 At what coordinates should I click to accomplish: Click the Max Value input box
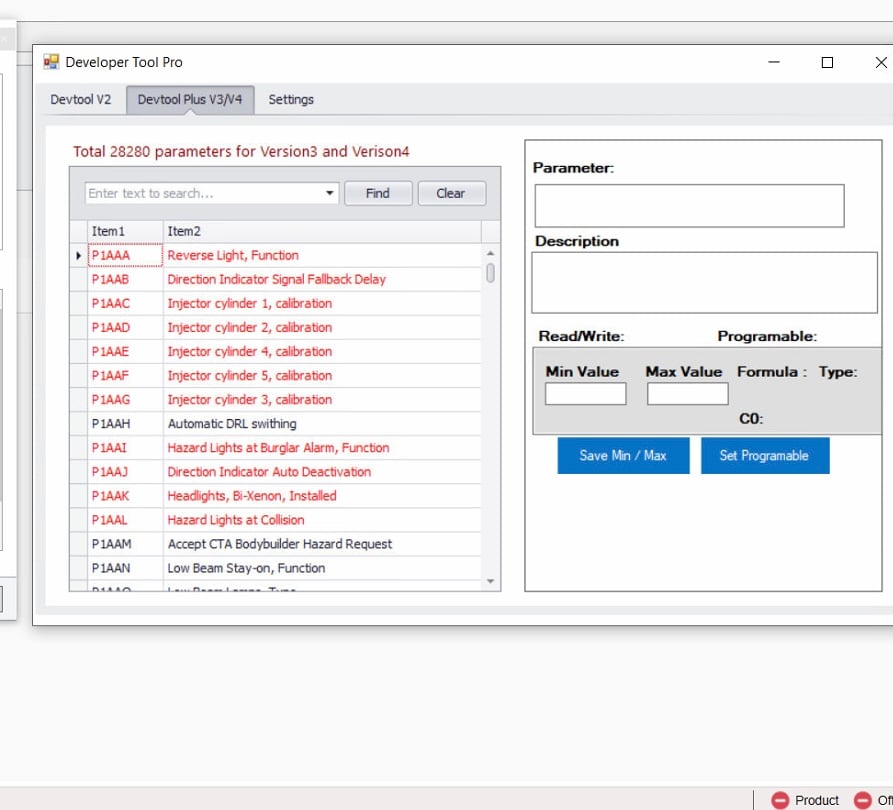point(687,394)
